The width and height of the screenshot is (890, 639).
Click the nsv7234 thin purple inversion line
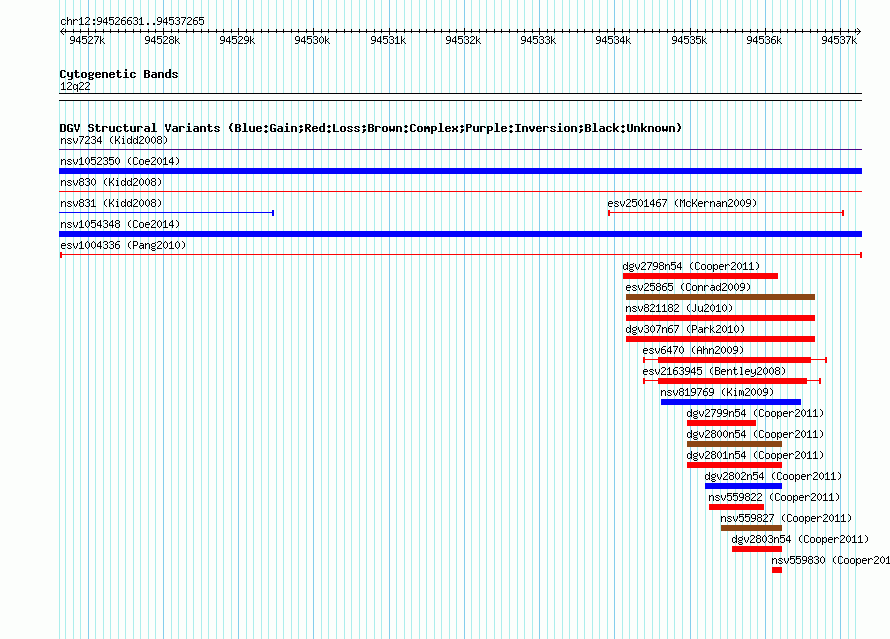tap(460, 150)
